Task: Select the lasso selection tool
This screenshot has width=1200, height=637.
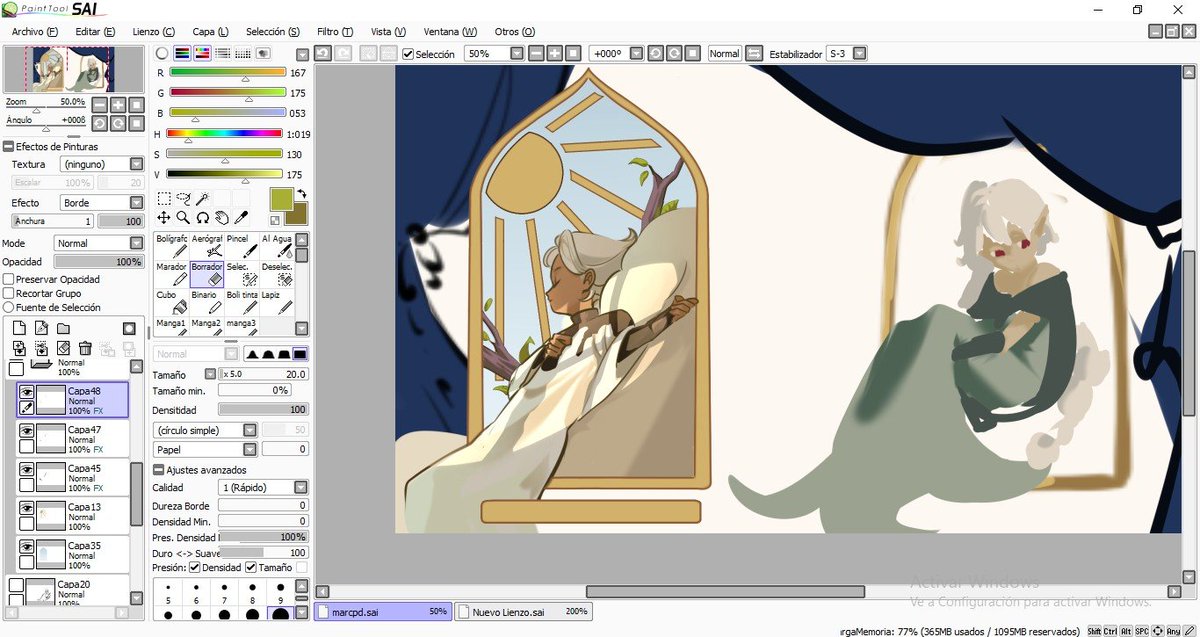Action: pos(183,198)
